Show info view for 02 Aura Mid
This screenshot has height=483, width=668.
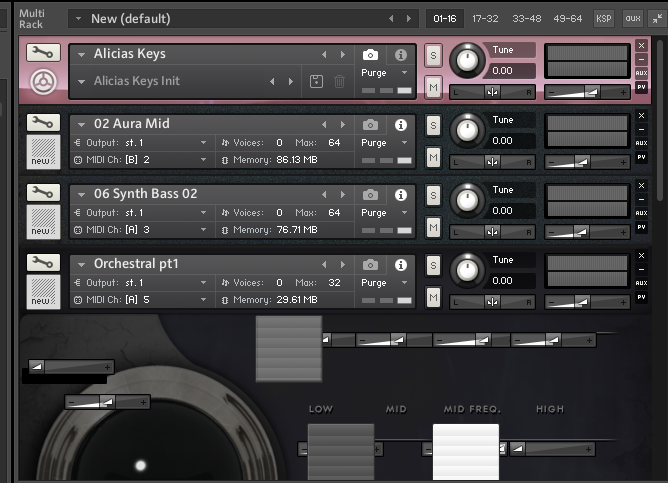click(400, 124)
